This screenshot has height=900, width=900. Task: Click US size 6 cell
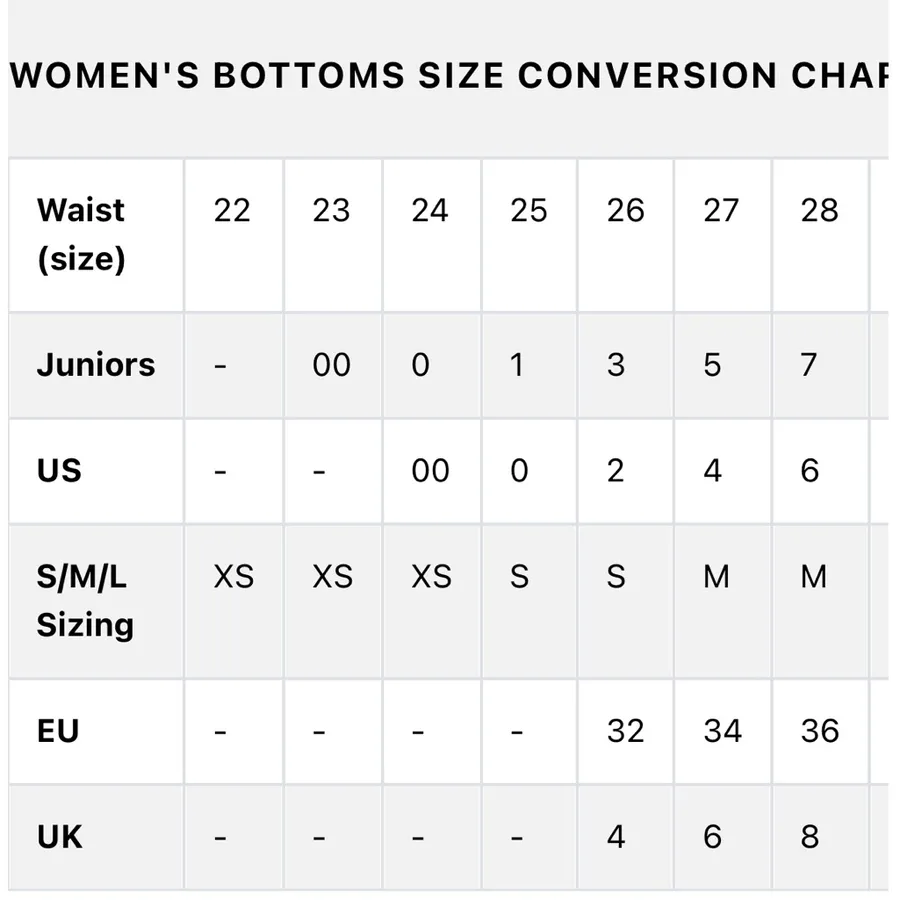pyautogui.click(x=820, y=471)
